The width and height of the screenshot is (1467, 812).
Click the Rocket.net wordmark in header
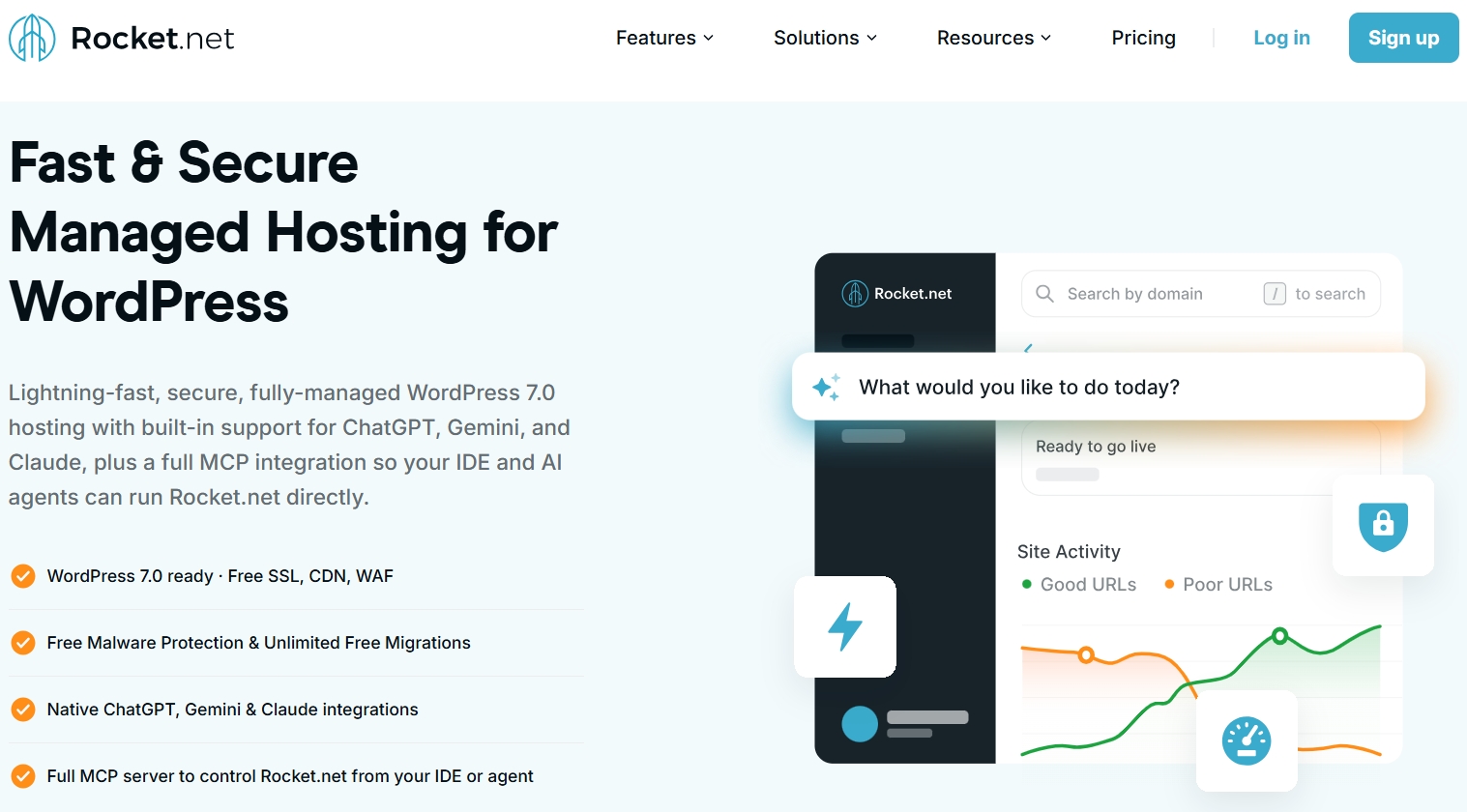(153, 38)
